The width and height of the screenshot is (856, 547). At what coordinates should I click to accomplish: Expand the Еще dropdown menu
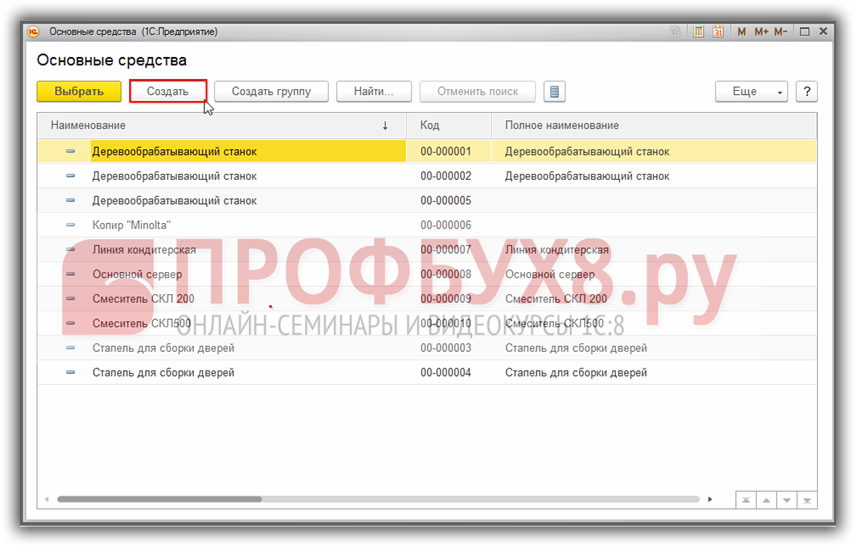(x=751, y=92)
